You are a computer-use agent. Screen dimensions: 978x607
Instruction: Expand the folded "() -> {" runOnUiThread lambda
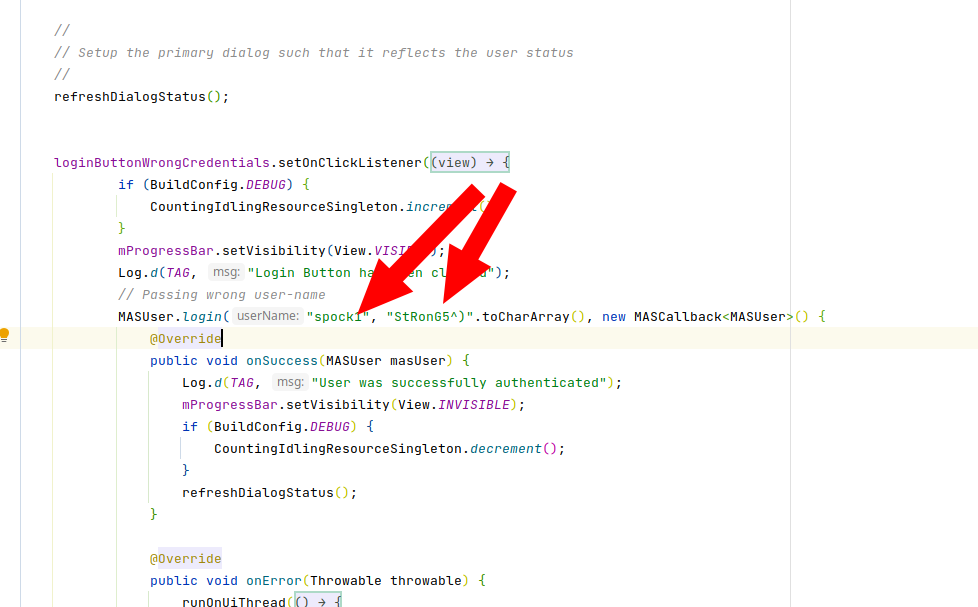tap(317, 601)
